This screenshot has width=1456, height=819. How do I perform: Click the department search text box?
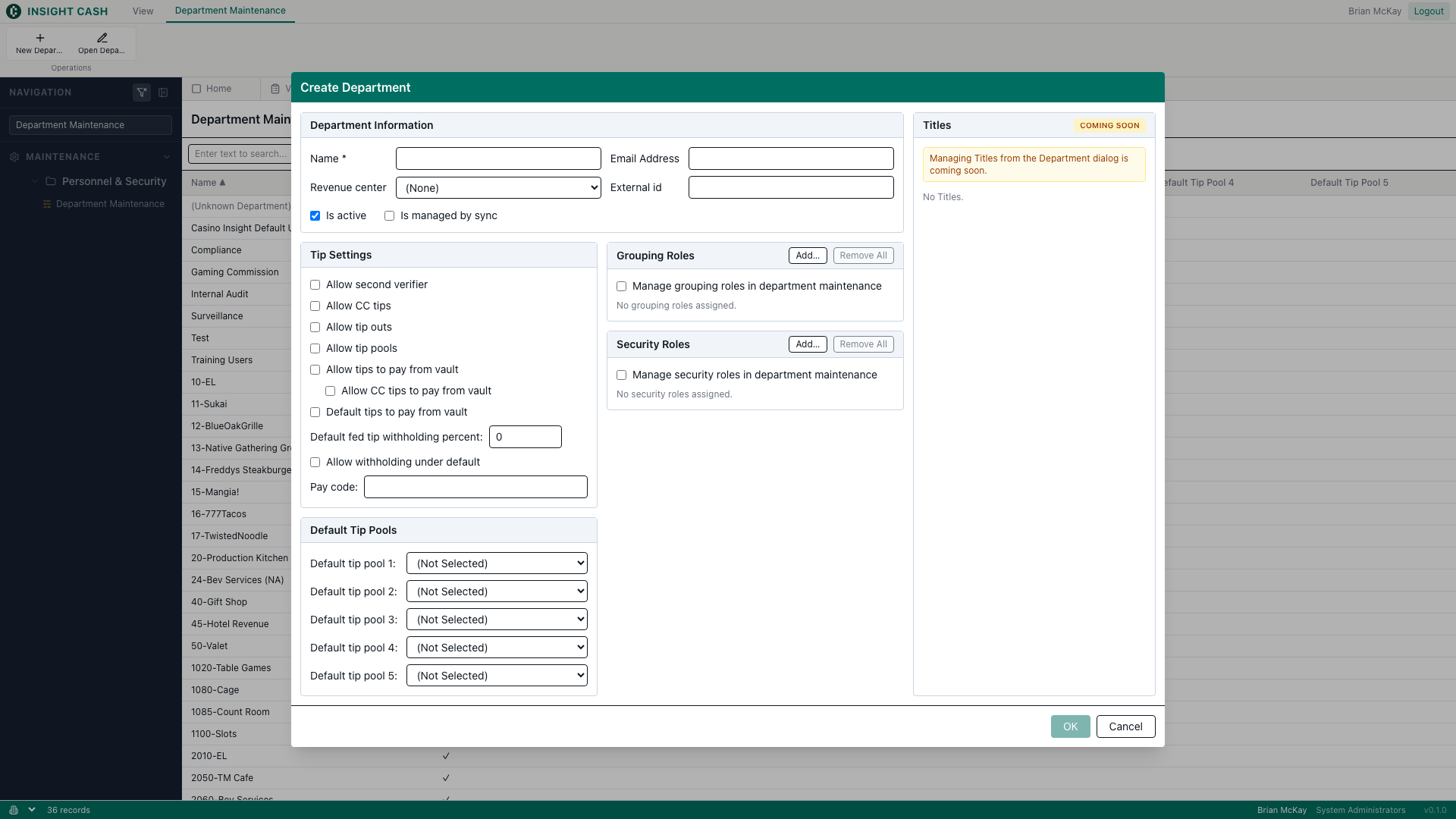click(240, 154)
